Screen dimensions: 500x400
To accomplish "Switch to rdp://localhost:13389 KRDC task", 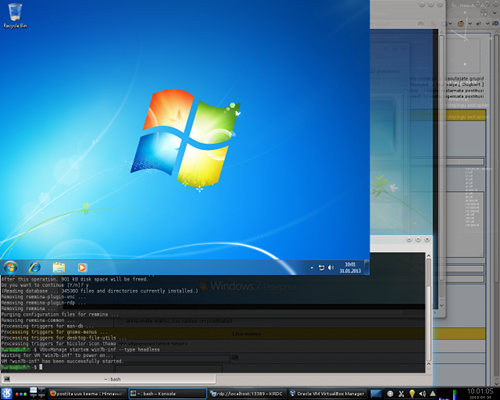I will (x=248, y=394).
